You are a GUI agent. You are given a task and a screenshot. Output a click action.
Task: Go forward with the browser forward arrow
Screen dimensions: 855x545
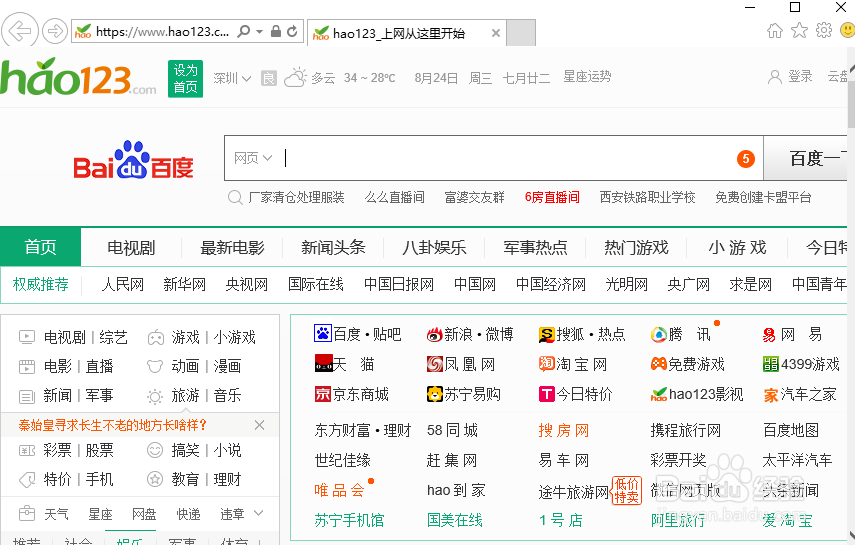tap(55, 31)
